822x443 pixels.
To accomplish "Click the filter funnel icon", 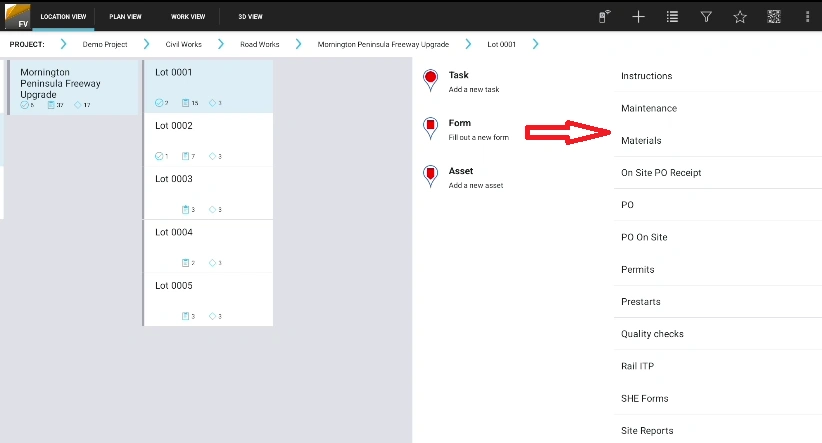I will coord(706,17).
